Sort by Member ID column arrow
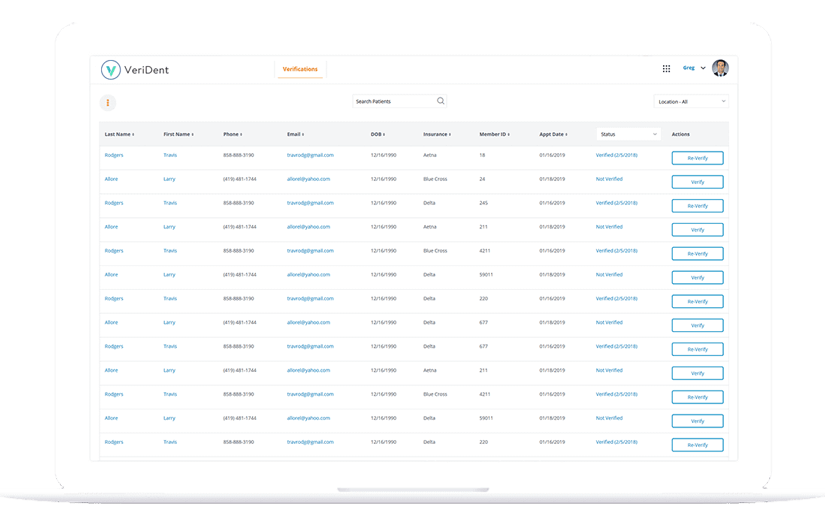 (x=509, y=135)
